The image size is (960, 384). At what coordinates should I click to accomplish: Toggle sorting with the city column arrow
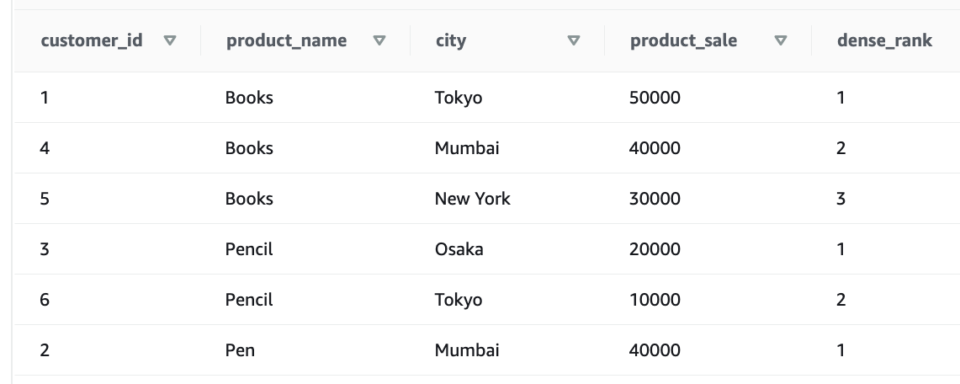click(574, 40)
